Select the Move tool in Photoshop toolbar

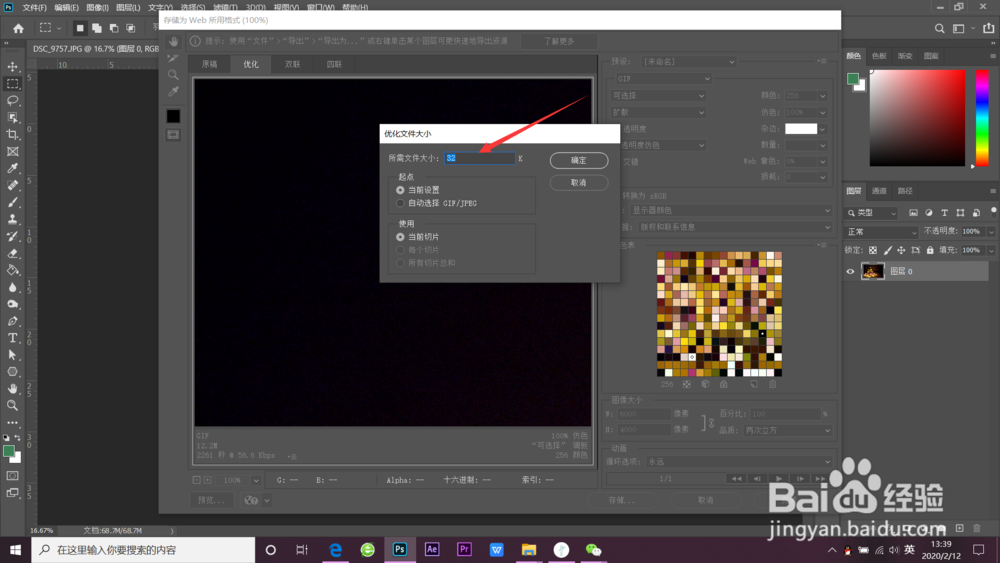point(13,66)
